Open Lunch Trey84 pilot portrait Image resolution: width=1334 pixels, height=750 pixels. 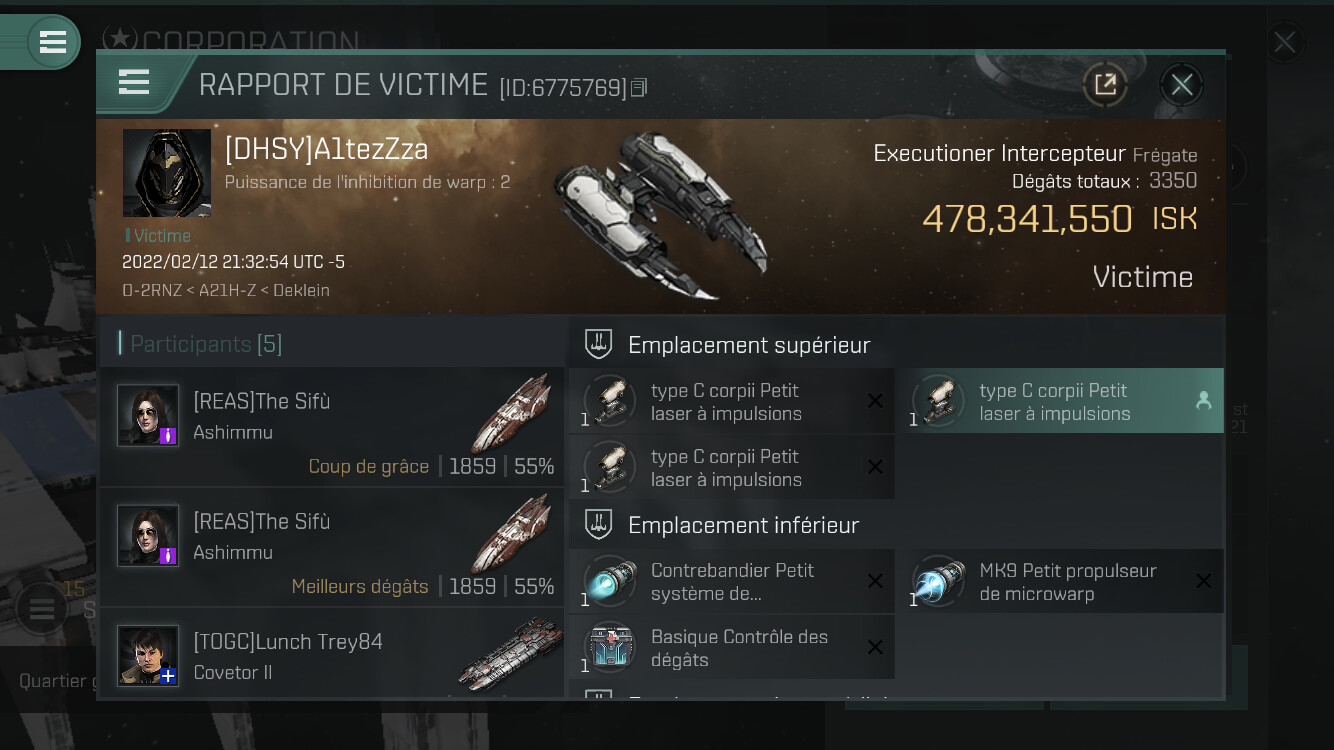148,656
